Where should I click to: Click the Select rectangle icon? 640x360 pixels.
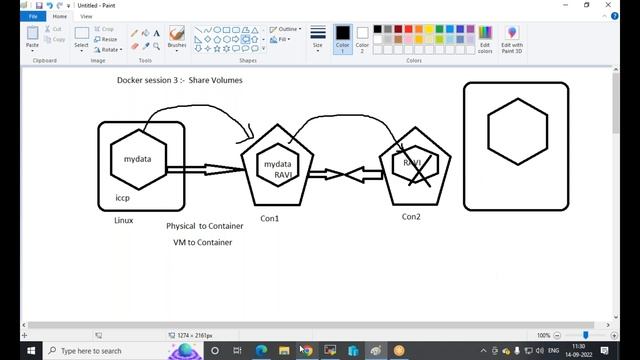81,33
